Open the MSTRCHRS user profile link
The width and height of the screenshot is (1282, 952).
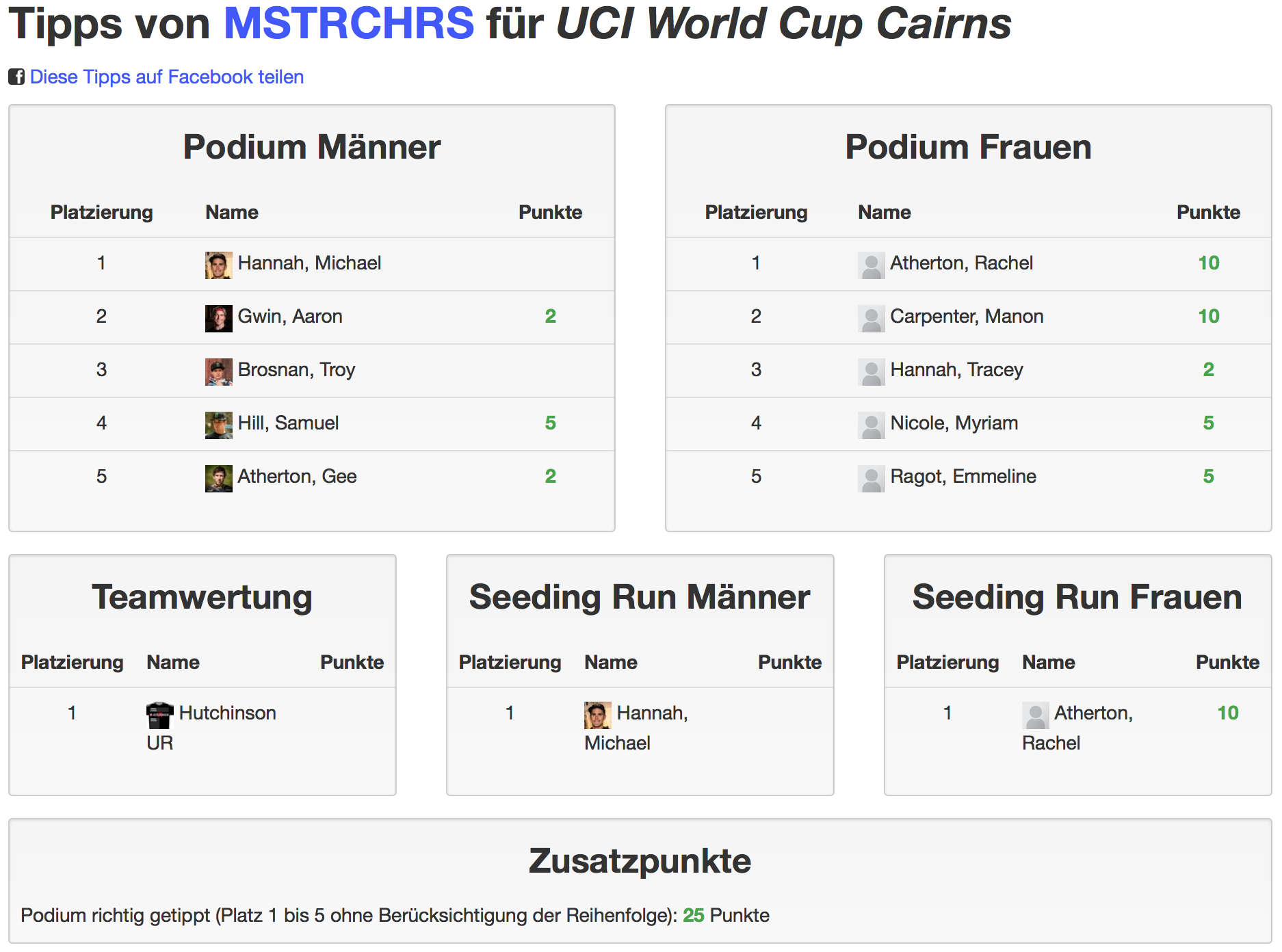coord(349,23)
